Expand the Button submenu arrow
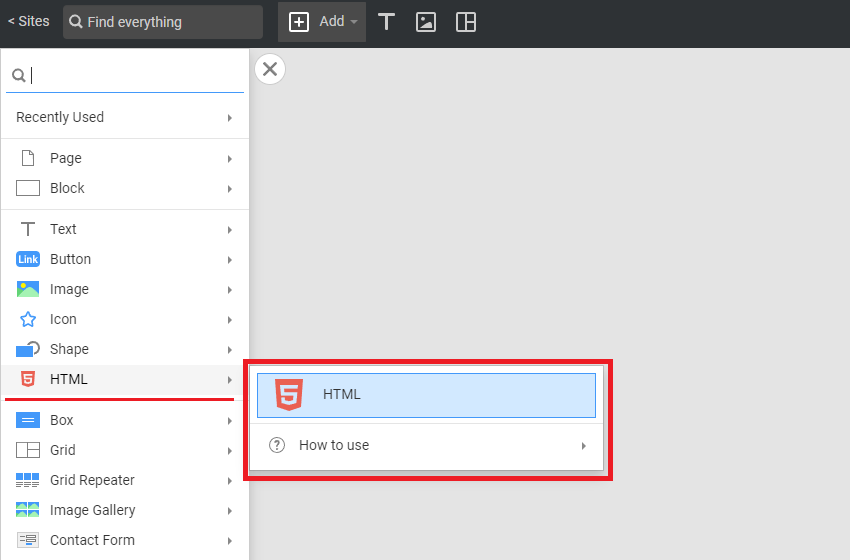This screenshot has height=560, width=850. [230, 260]
